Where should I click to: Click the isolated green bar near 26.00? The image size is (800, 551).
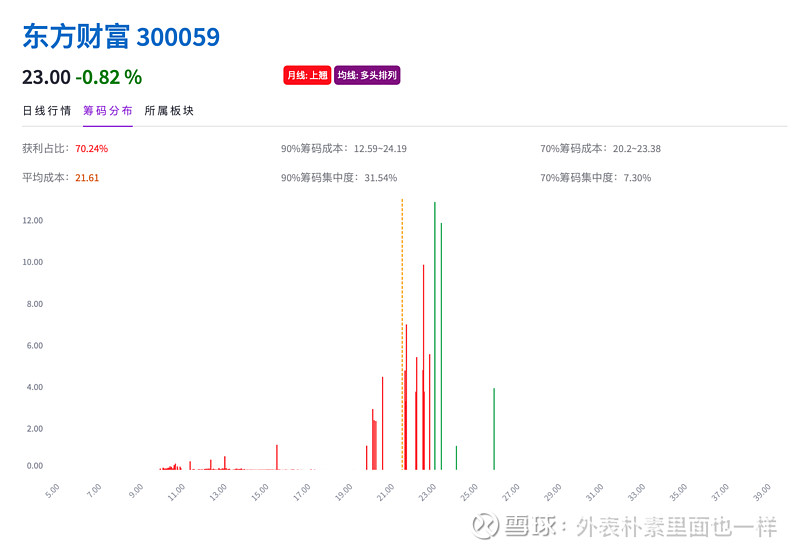[494, 429]
